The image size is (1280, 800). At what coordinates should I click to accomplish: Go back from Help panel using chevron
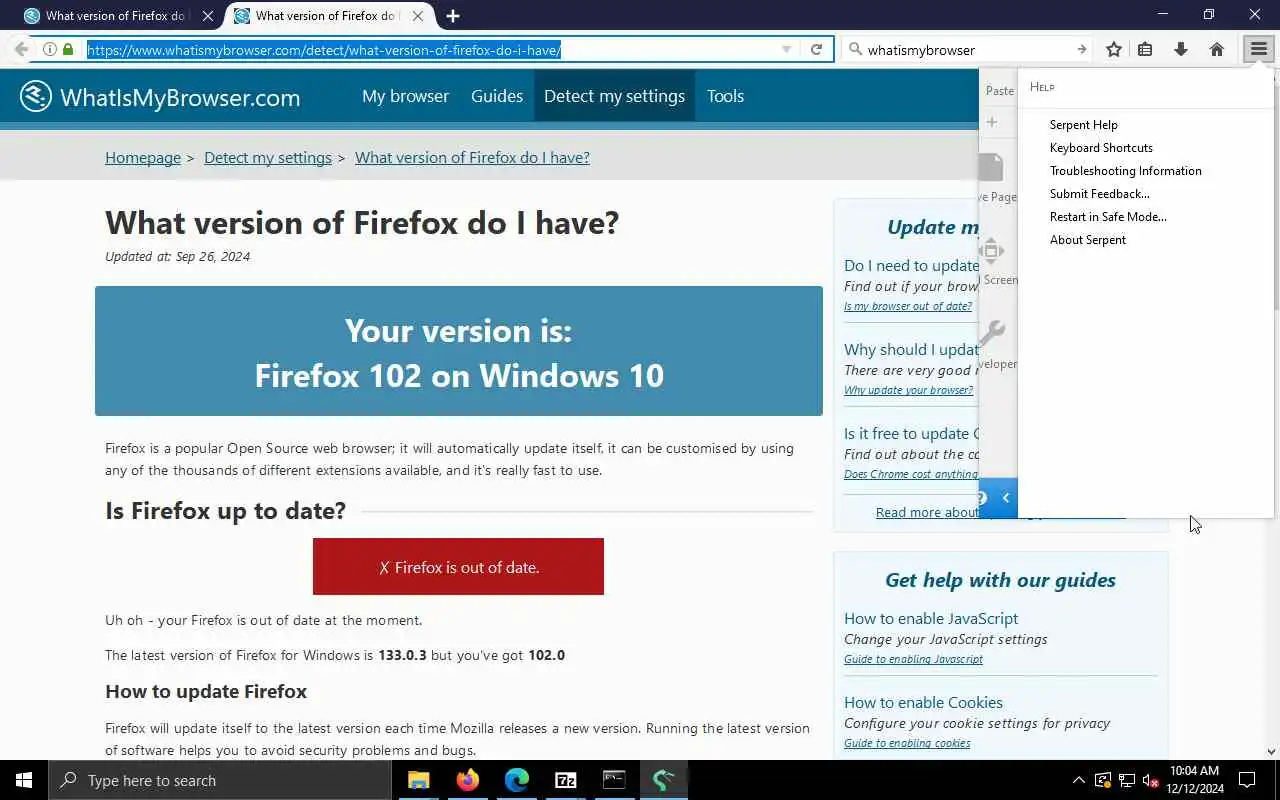pos(1006,497)
